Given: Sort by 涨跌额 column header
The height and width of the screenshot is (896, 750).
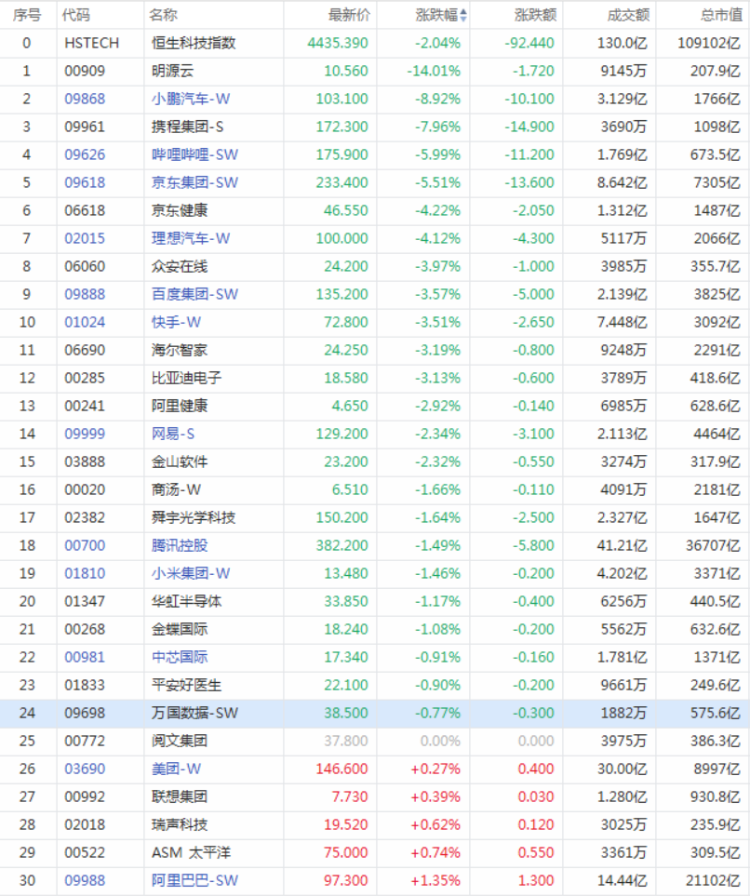Looking at the screenshot, I should coord(535,15).
